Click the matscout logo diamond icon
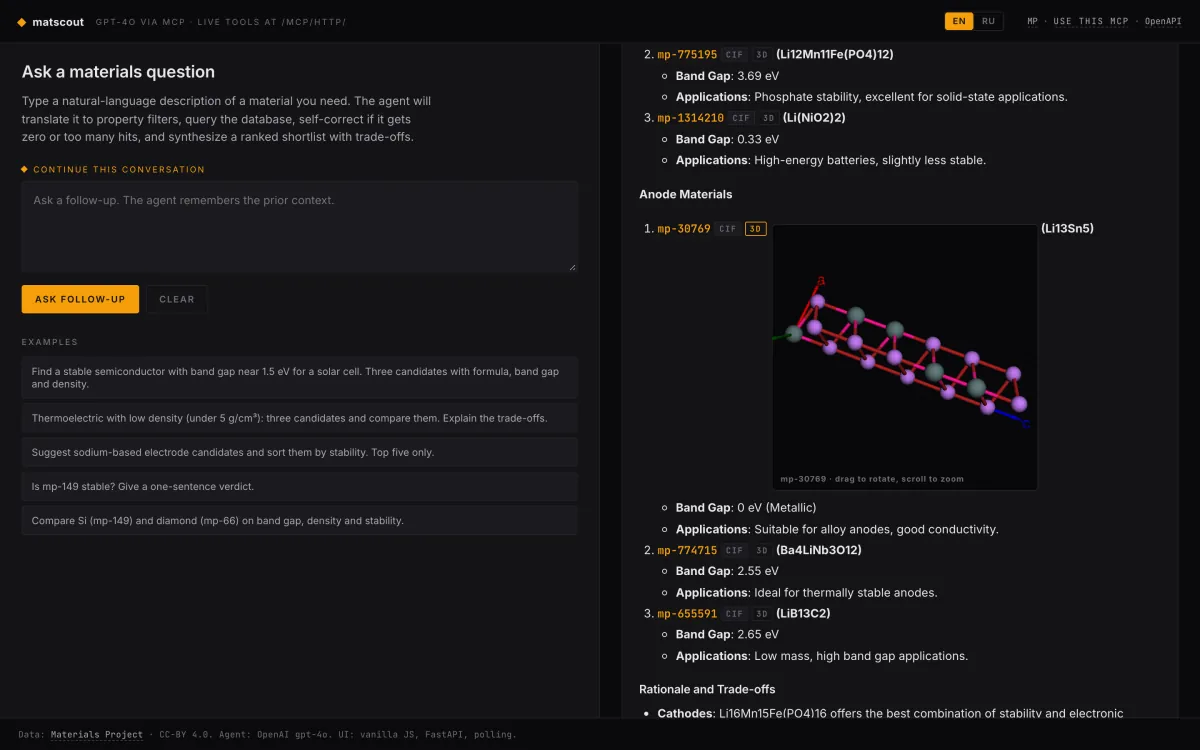The width and height of the screenshot is (1200, 750). point(22,21)
